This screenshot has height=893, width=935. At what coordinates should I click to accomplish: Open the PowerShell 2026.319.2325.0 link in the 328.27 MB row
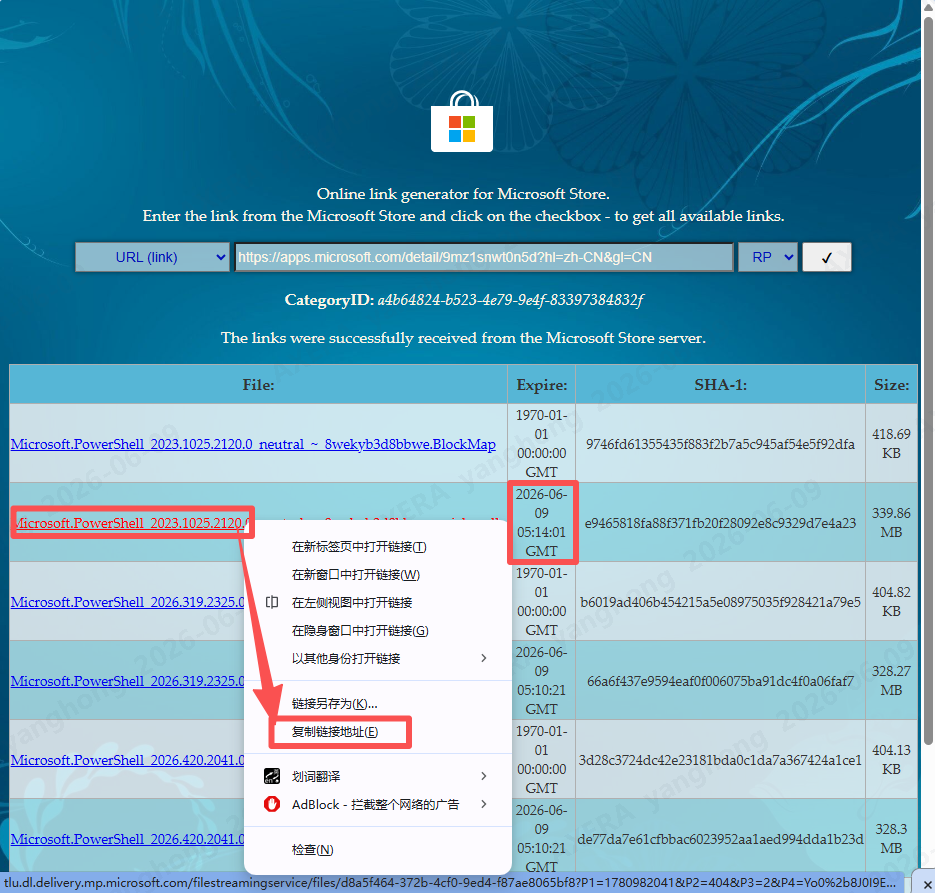tap(128, 681)
